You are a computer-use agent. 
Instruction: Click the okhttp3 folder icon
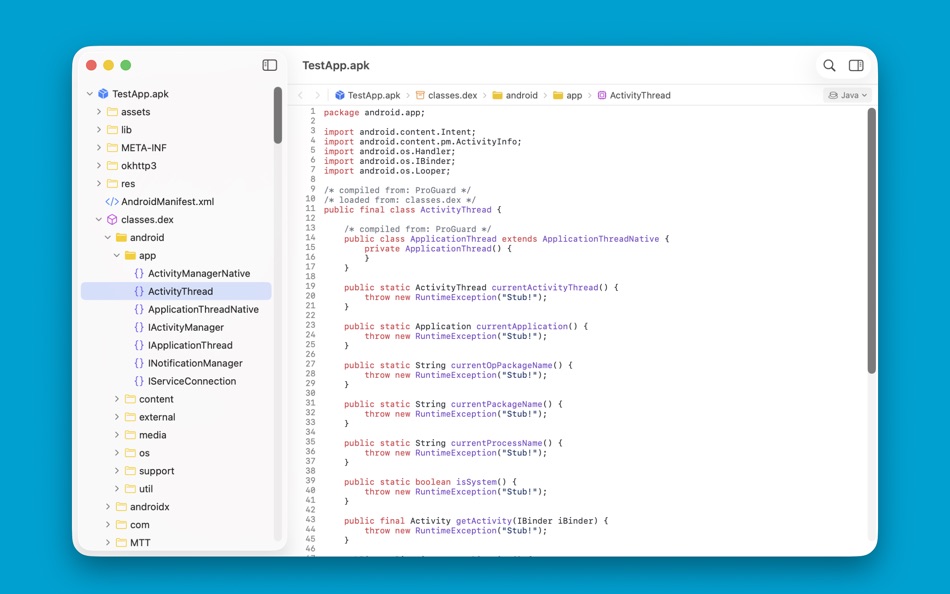coord(112,165)
